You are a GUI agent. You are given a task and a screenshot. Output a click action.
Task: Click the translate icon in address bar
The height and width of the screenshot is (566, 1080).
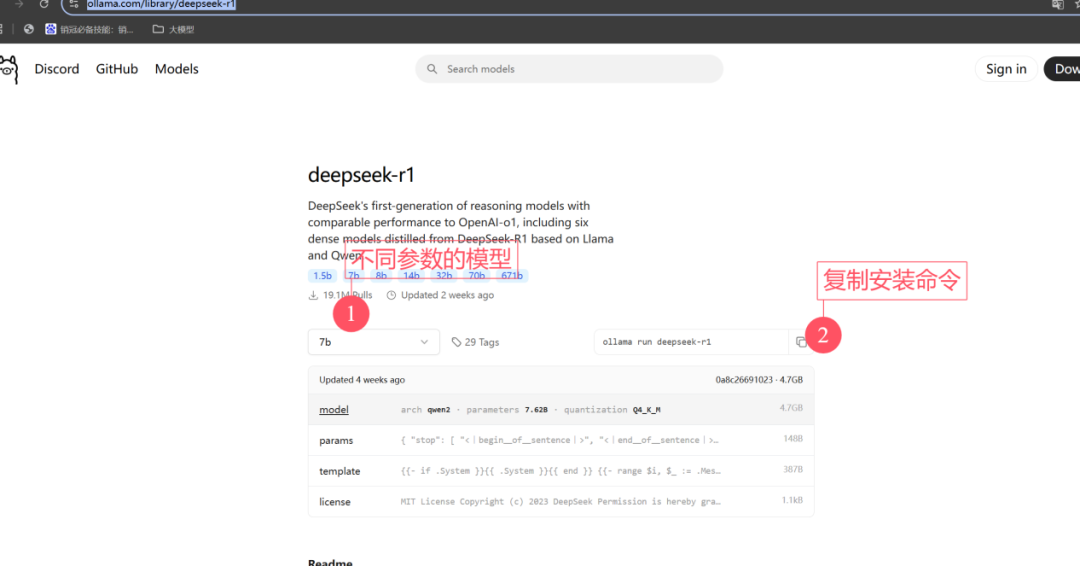coord(1057,4)
